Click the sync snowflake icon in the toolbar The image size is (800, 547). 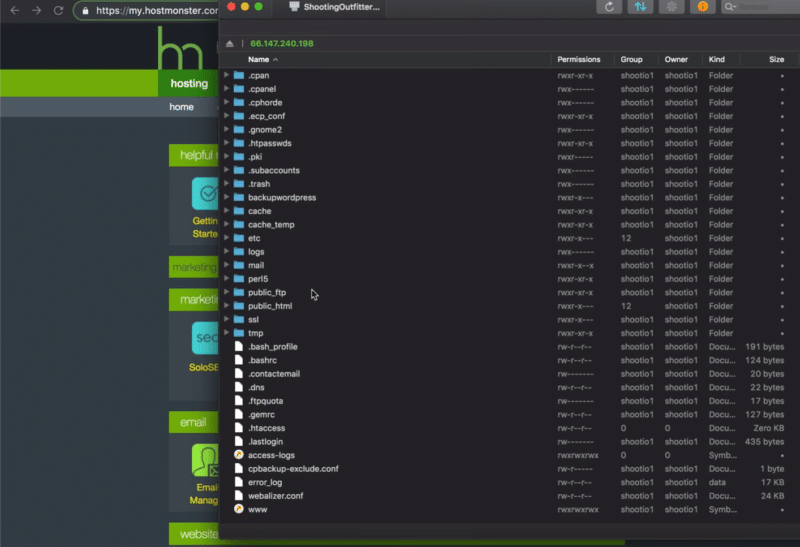click(671, 7)
